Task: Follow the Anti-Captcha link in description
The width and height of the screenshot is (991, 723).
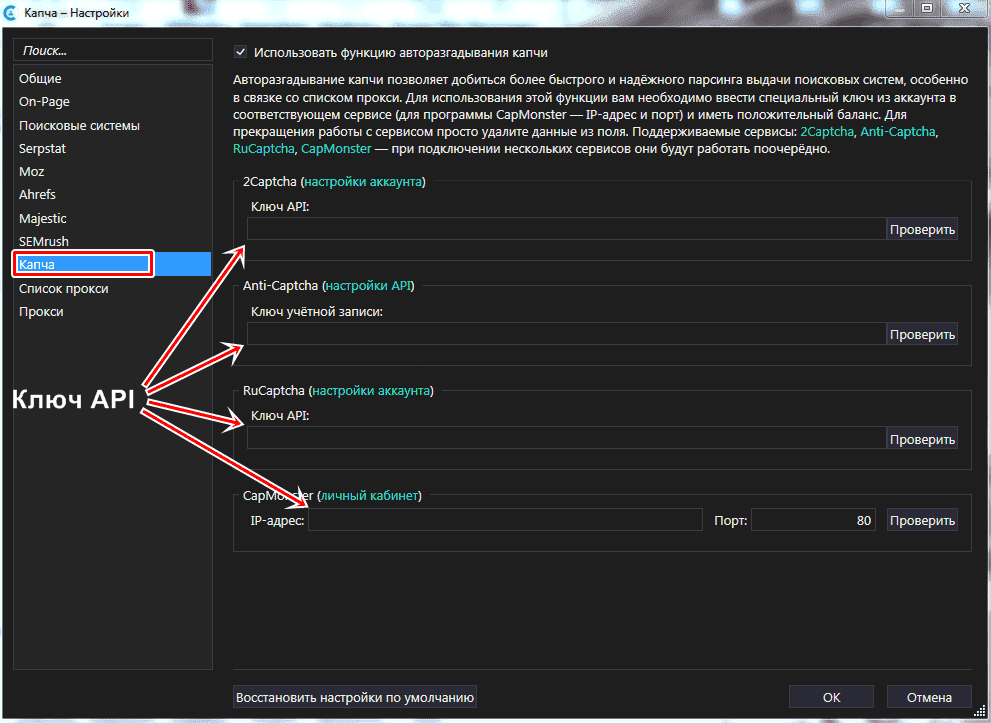Action: (x=899, y=133)
